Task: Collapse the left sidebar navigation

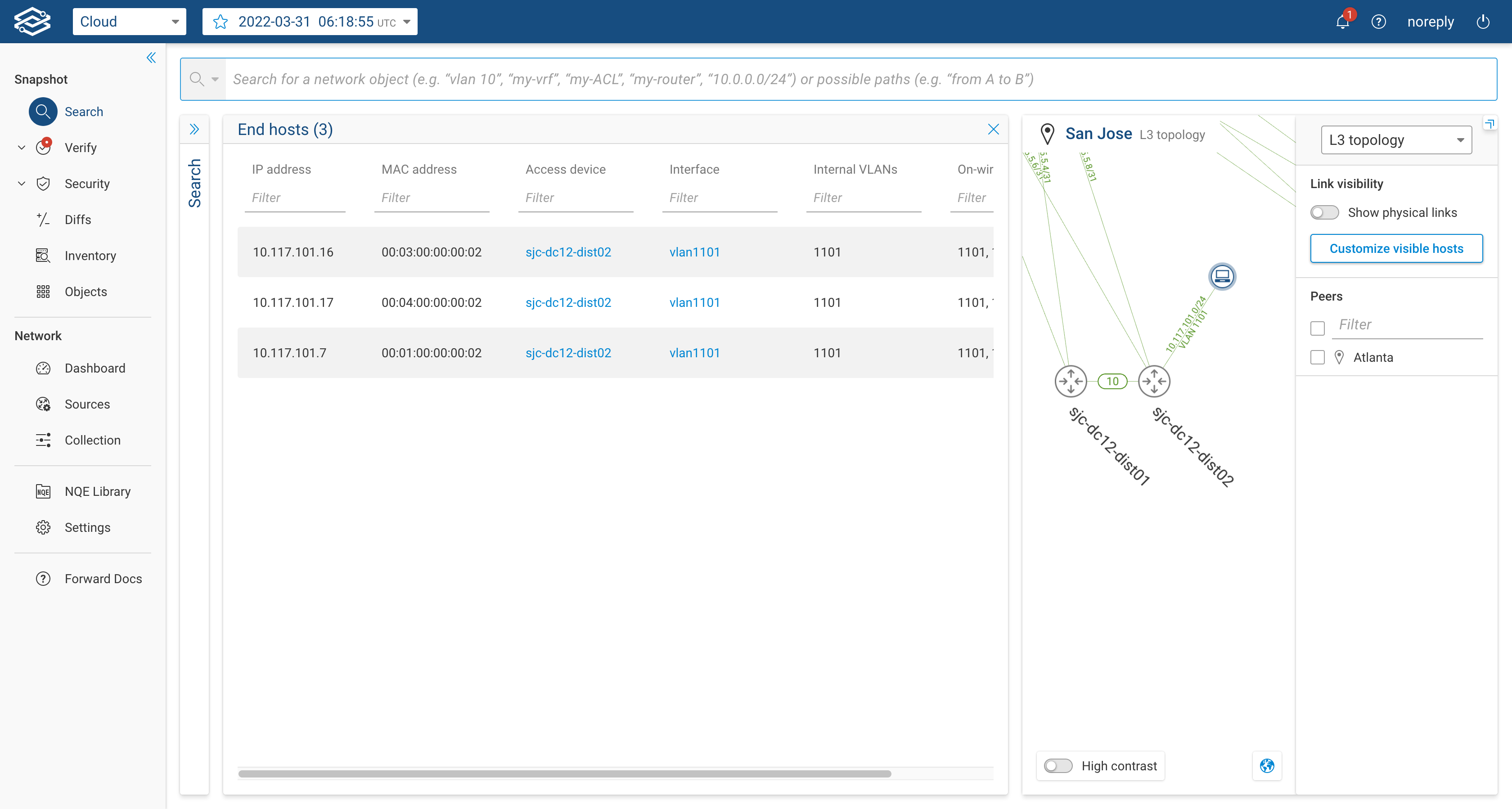Action: [x=151, y=58]
